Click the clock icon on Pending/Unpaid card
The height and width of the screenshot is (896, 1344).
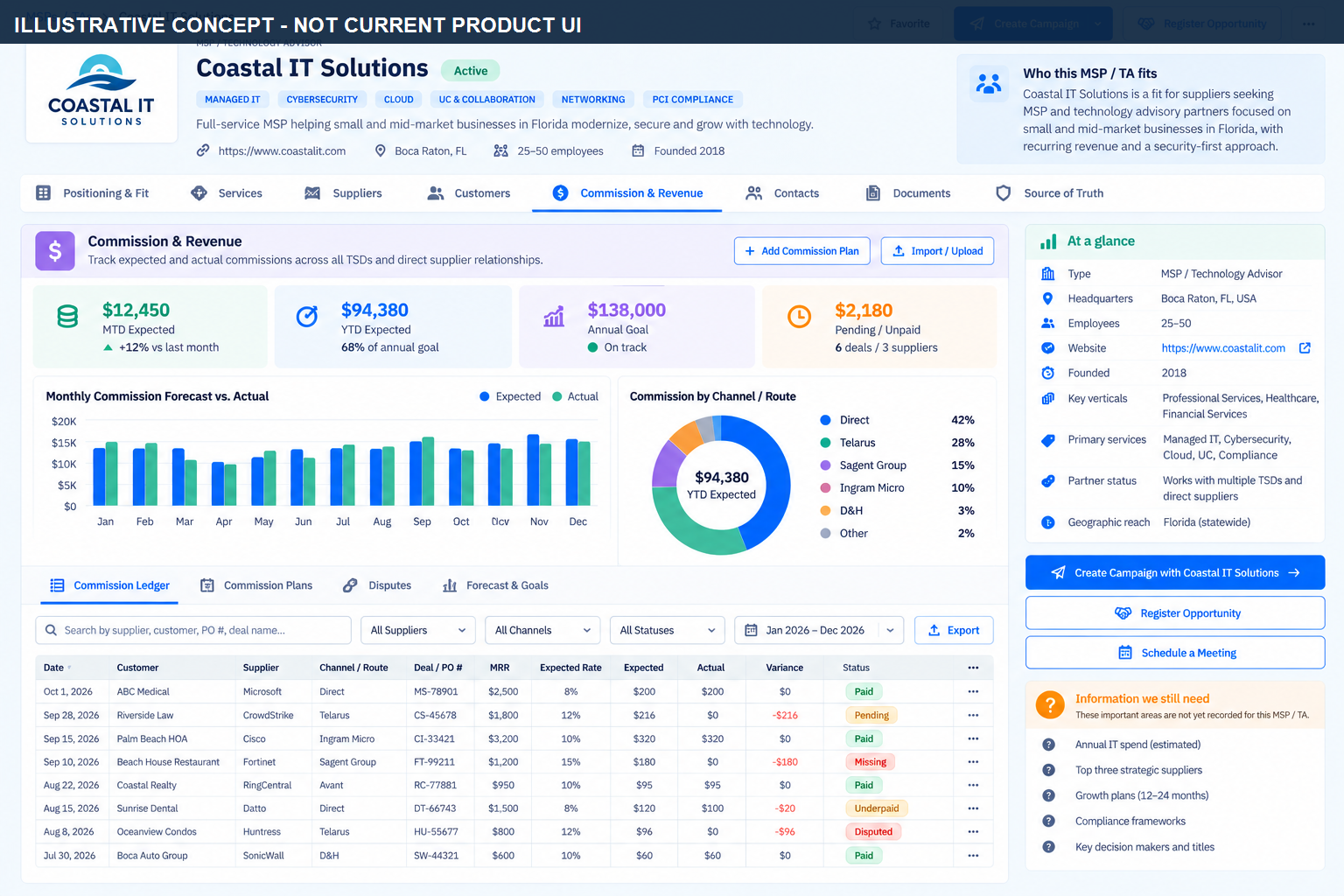[799, 316]
